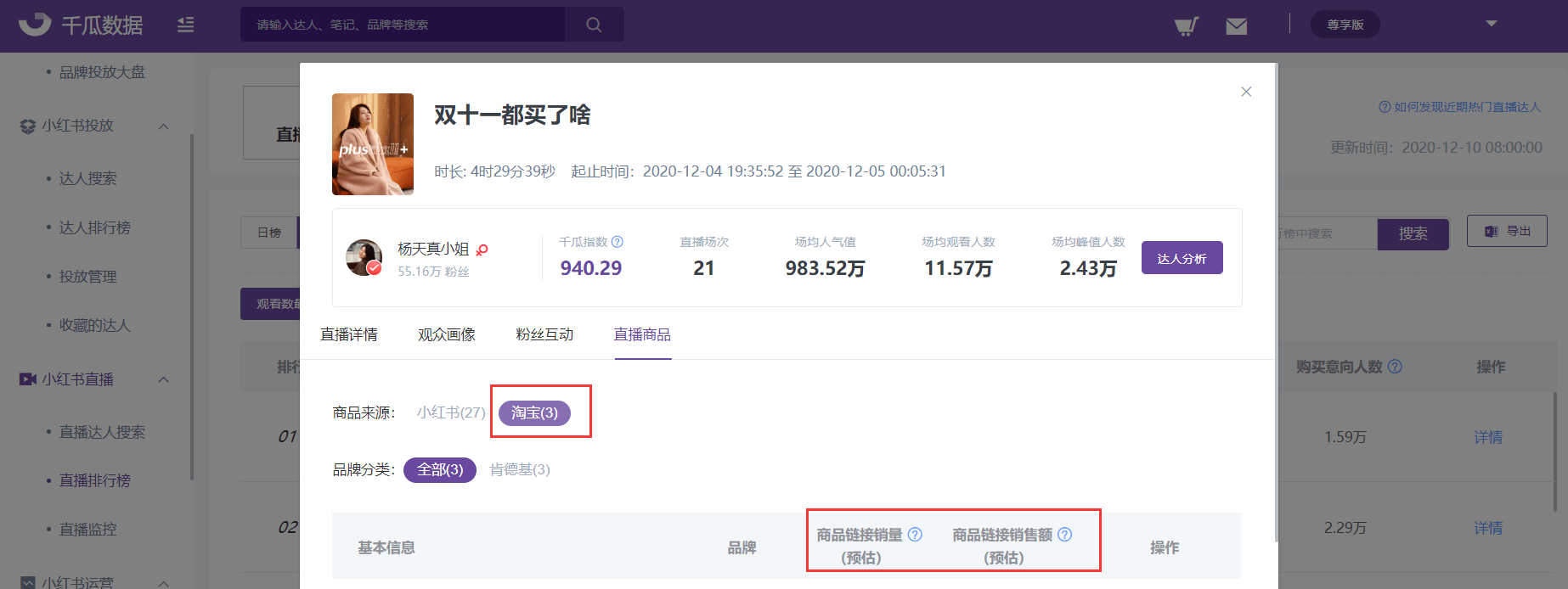Screen dimensions: 1568x589
Task: Switch to the 直播详情 tab
Action: click(349, 334)
